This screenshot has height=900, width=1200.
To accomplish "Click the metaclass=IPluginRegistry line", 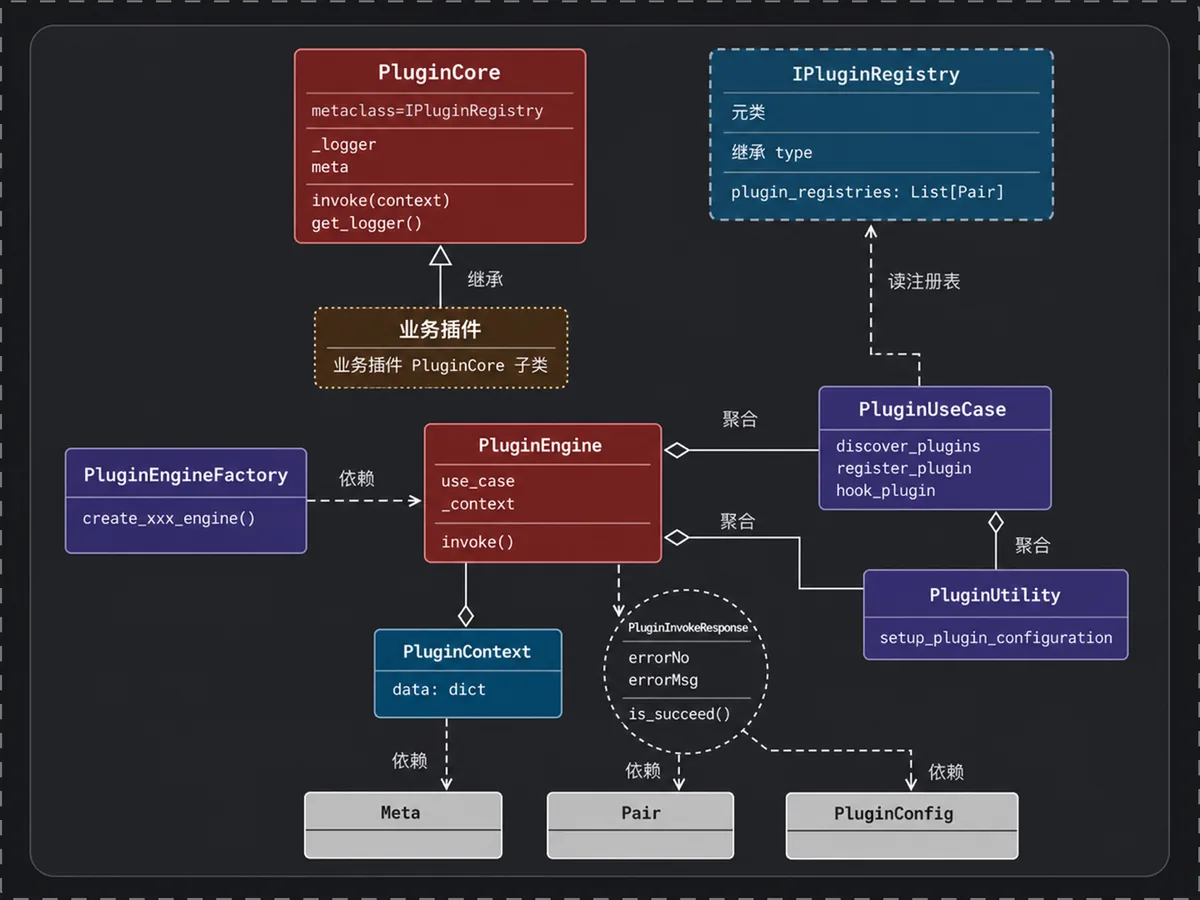I will coord(427,111).
